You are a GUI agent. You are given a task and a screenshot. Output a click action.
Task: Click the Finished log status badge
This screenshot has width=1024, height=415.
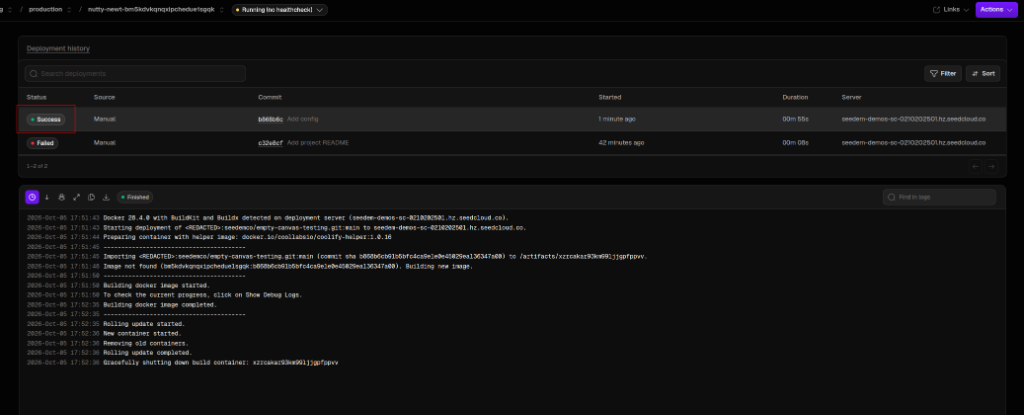pyautogui.click(x=135, y=197)
